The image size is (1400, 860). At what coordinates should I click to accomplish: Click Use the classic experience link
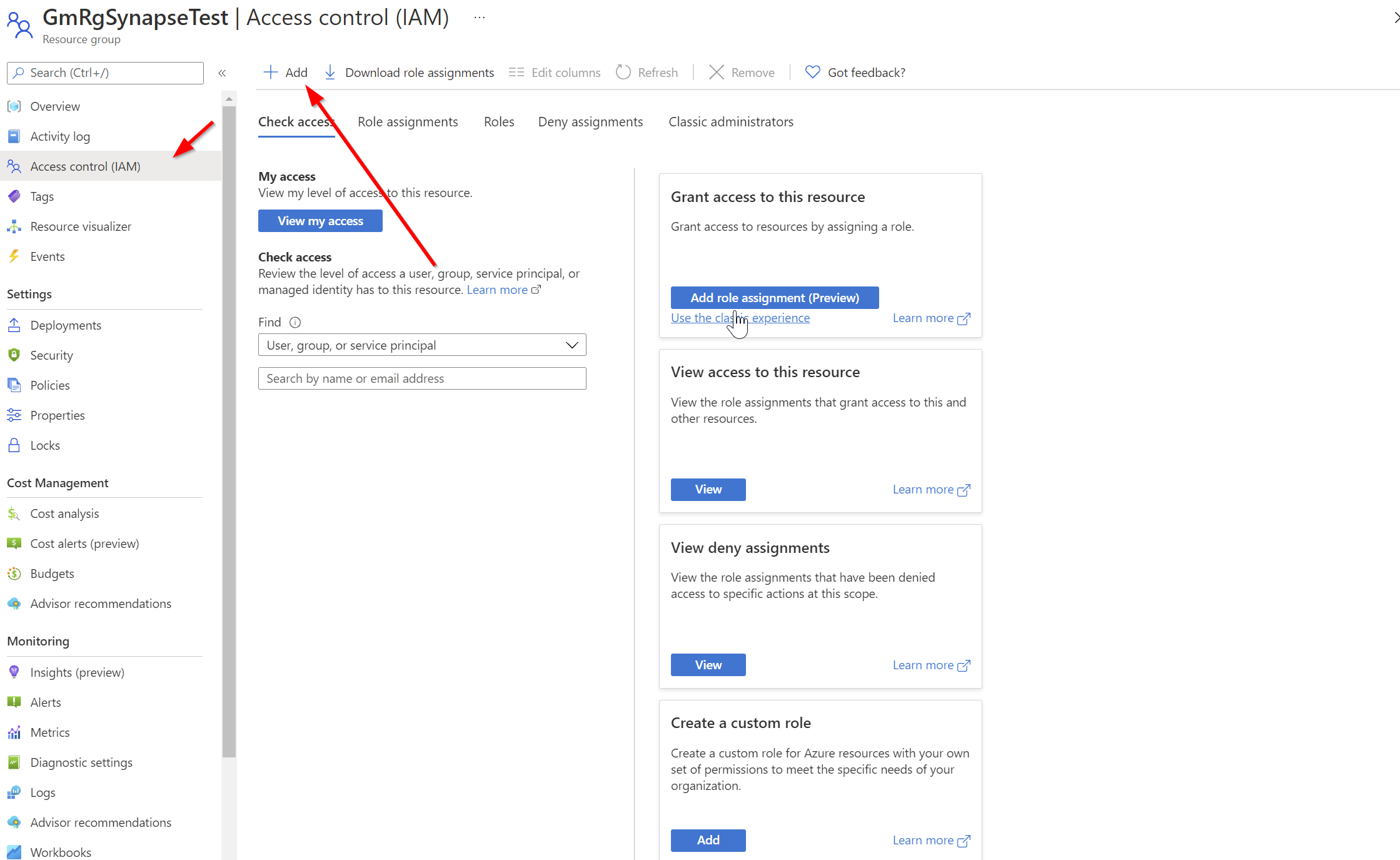click(x=740, y=318)
